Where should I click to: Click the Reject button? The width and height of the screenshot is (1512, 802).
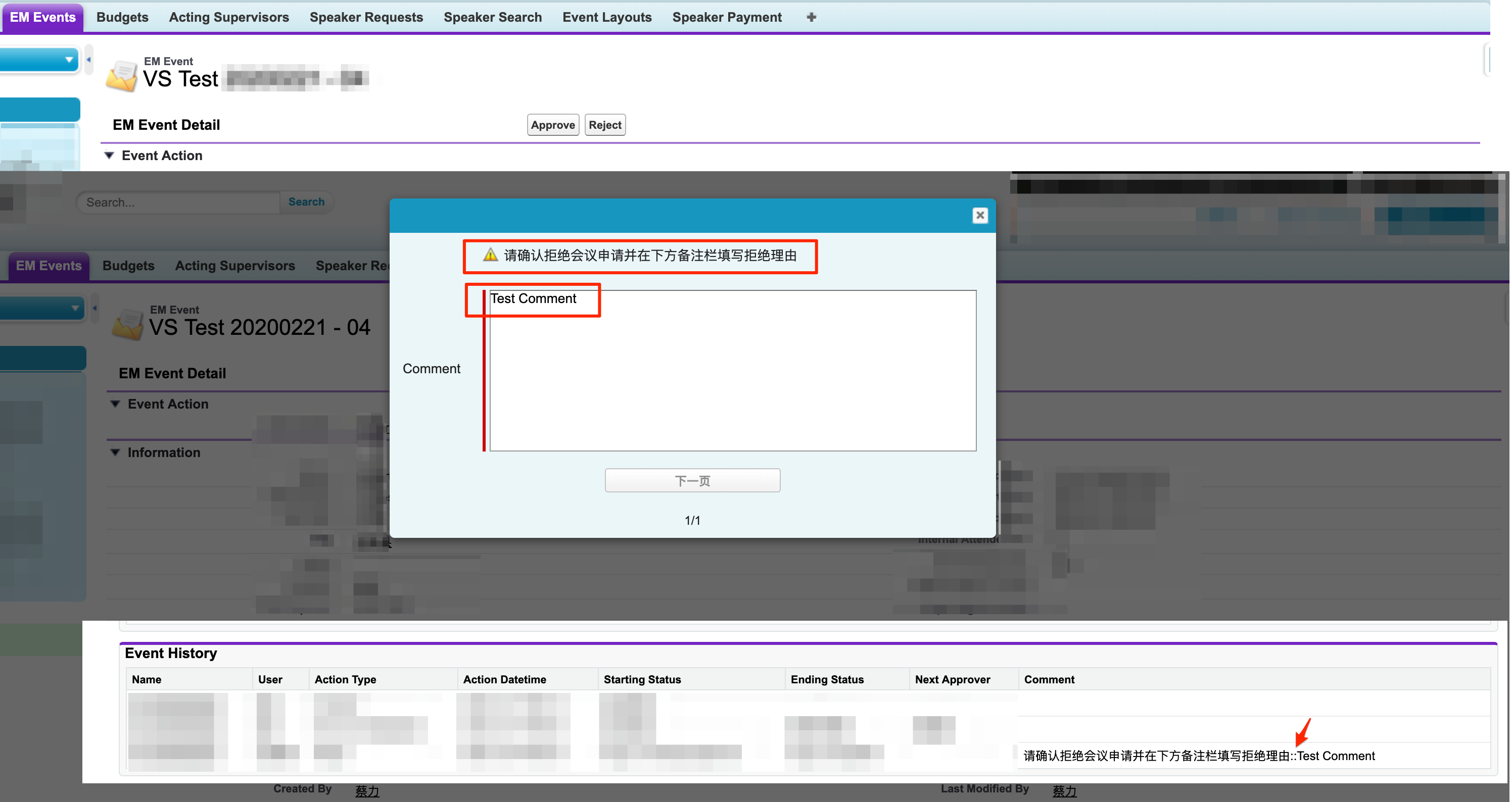(604, 125)
